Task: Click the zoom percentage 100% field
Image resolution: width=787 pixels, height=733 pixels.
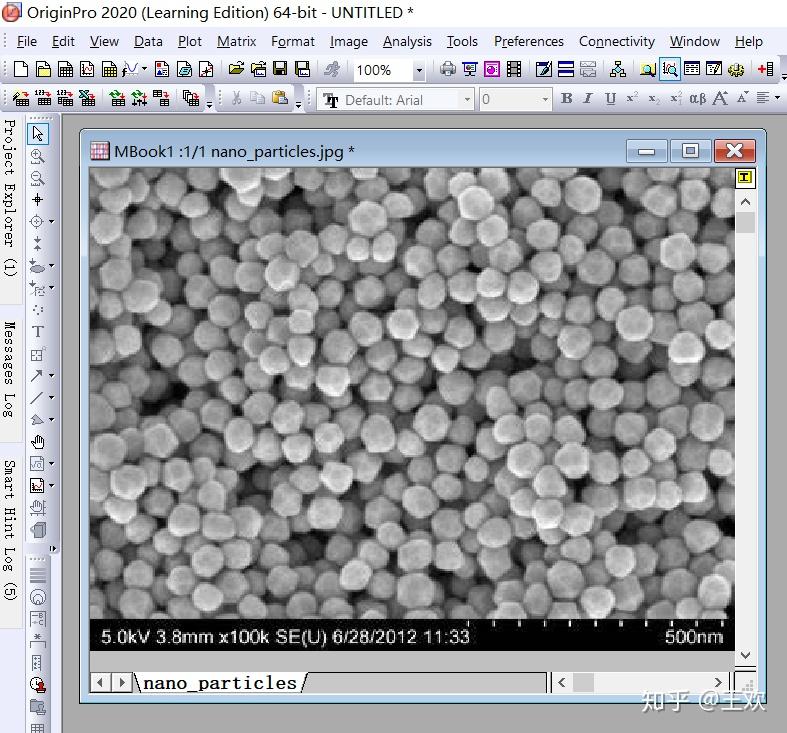Action: coord(383,70)
